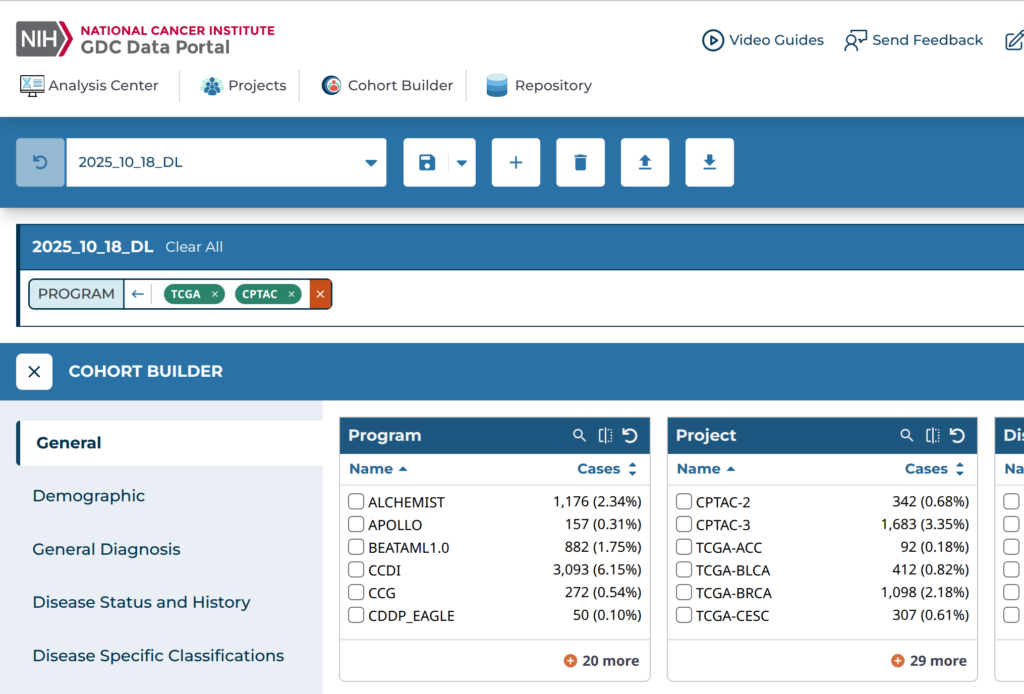The height and width of the screenshot is (694, 1024).
Task: Delete cohort using the trash icon
Action: [580, 162]
